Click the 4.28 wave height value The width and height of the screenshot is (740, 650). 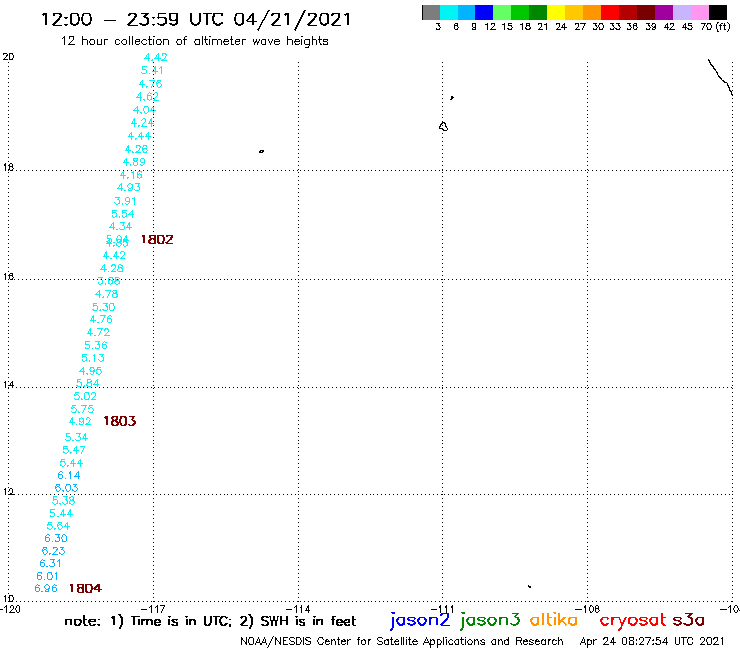[111, 268]
